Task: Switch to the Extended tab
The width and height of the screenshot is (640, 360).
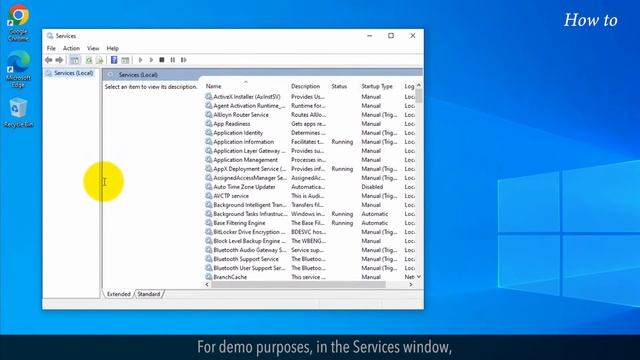Action: point(119,294)
